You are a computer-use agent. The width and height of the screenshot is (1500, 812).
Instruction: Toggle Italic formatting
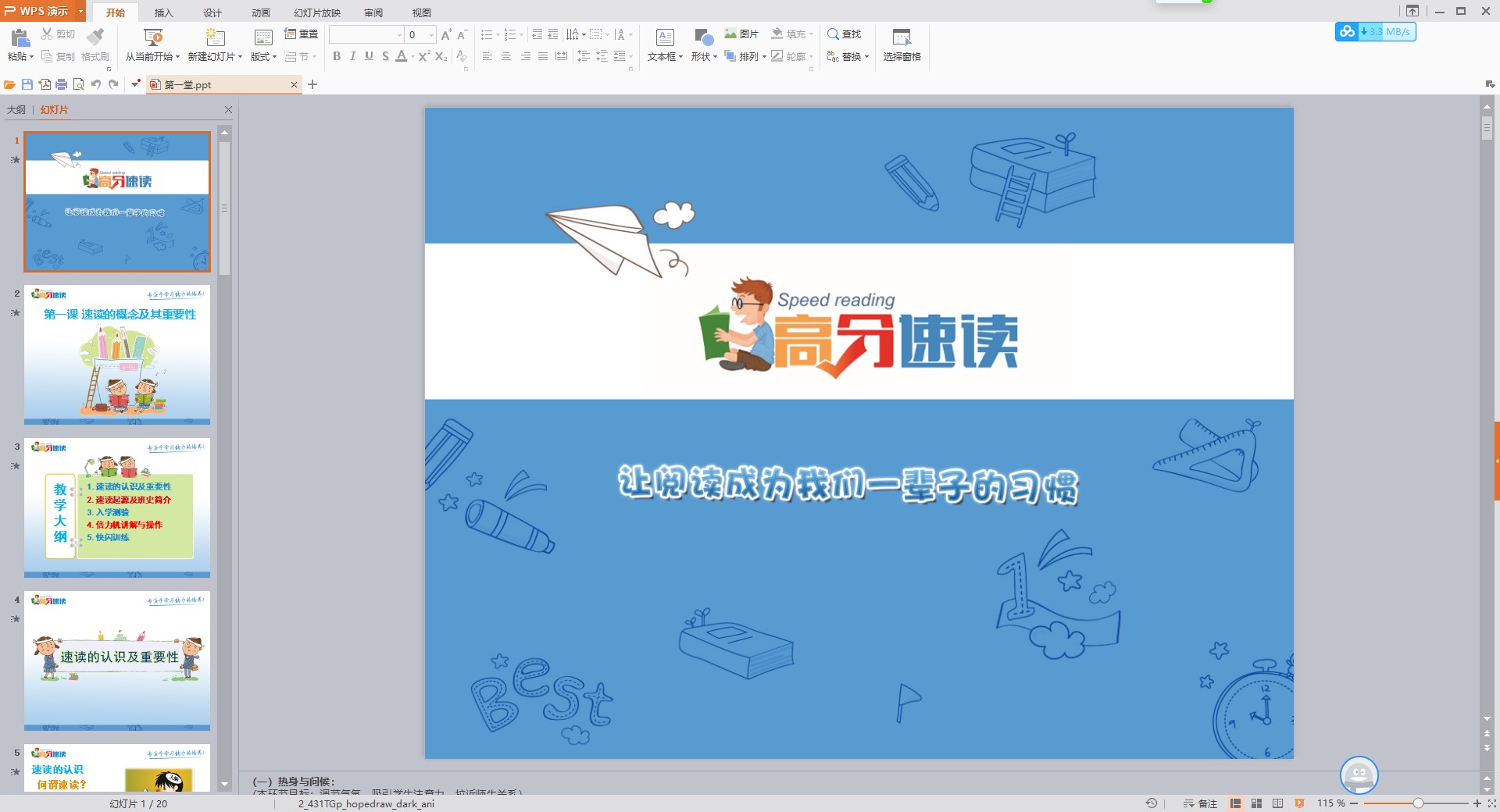353,56
